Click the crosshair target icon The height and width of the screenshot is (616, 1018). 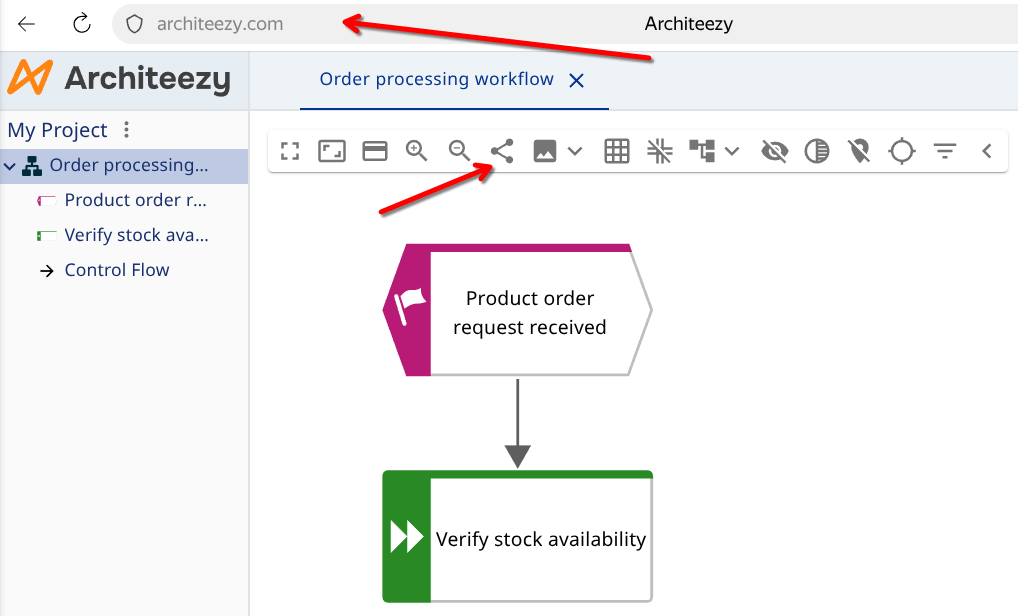point(902,151)
